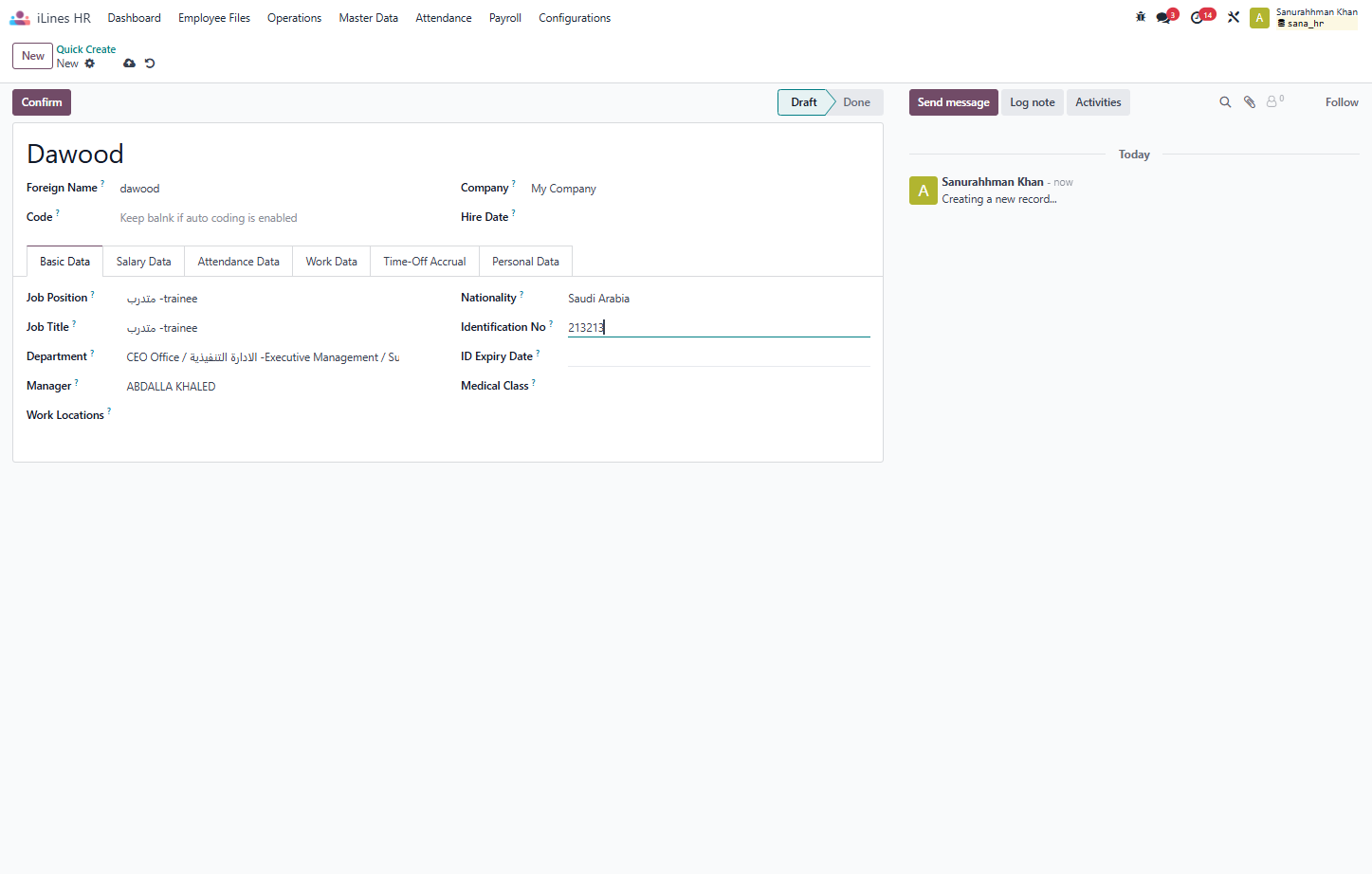The image size is (1372, 874).
Task: Open the Master Data menu
Action: [369, 18]
